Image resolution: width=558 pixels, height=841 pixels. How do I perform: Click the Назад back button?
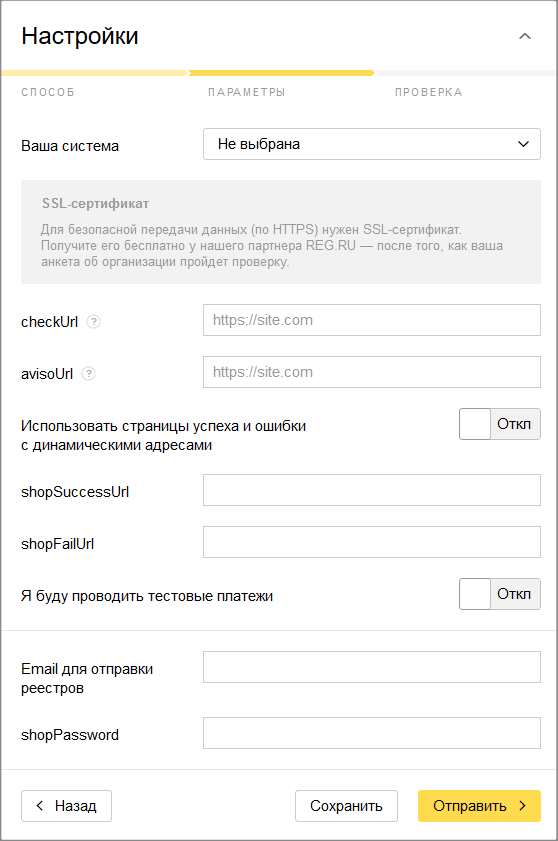point(67,806)
